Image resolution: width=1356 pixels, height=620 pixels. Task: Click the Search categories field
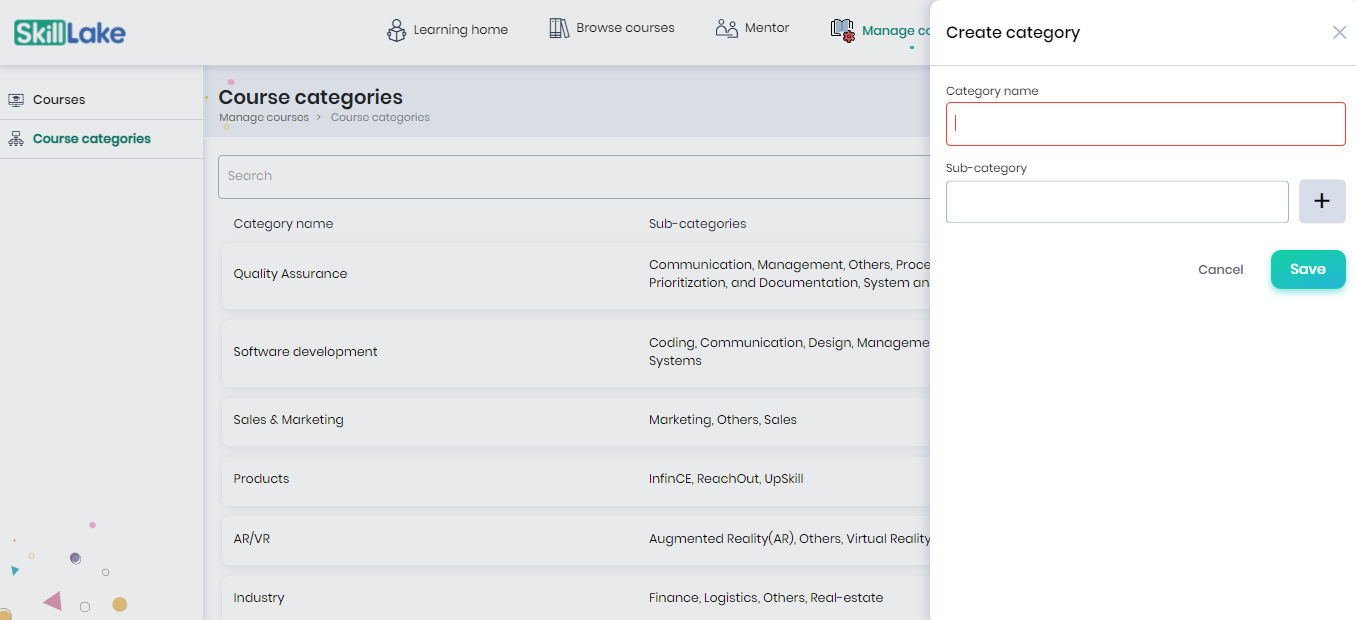(570, 176)
